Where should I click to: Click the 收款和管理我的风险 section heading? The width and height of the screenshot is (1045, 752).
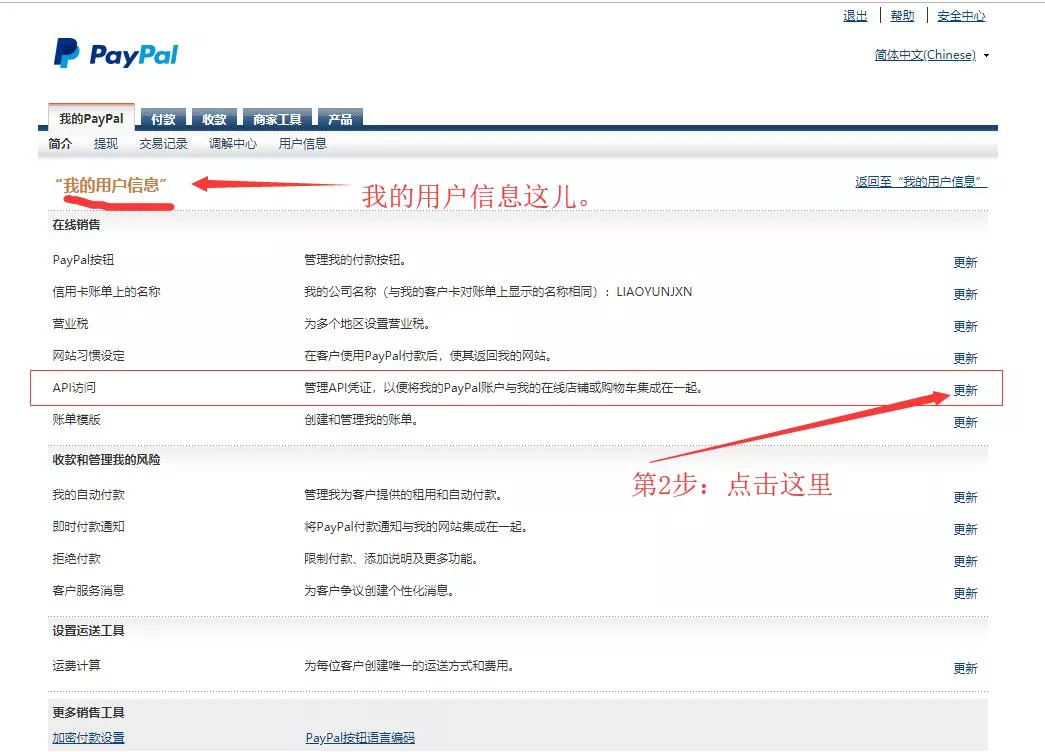(x=107, y=460)
